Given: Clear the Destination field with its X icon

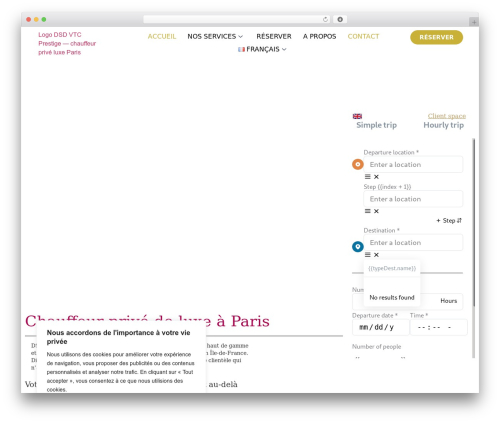Looking at the screenshot, I should pos(376,255).
